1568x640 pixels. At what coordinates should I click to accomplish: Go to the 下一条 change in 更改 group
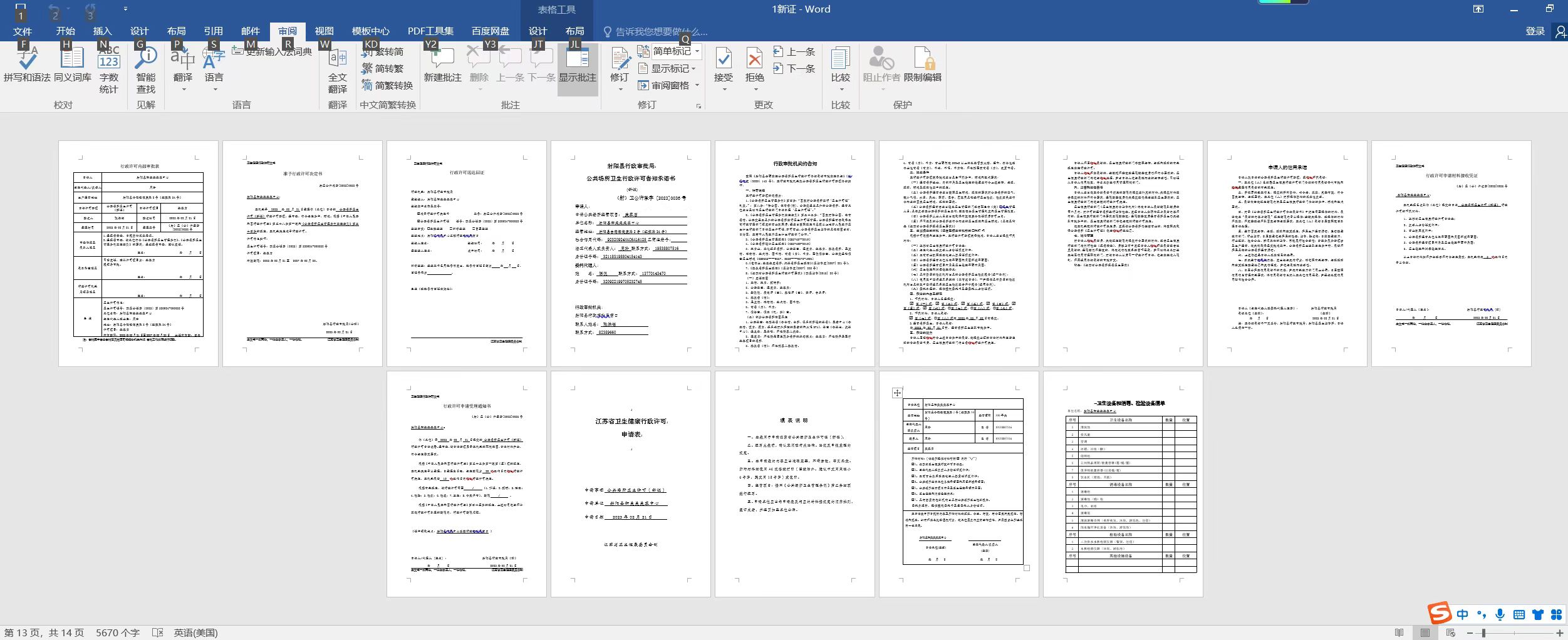coord(794,68)
